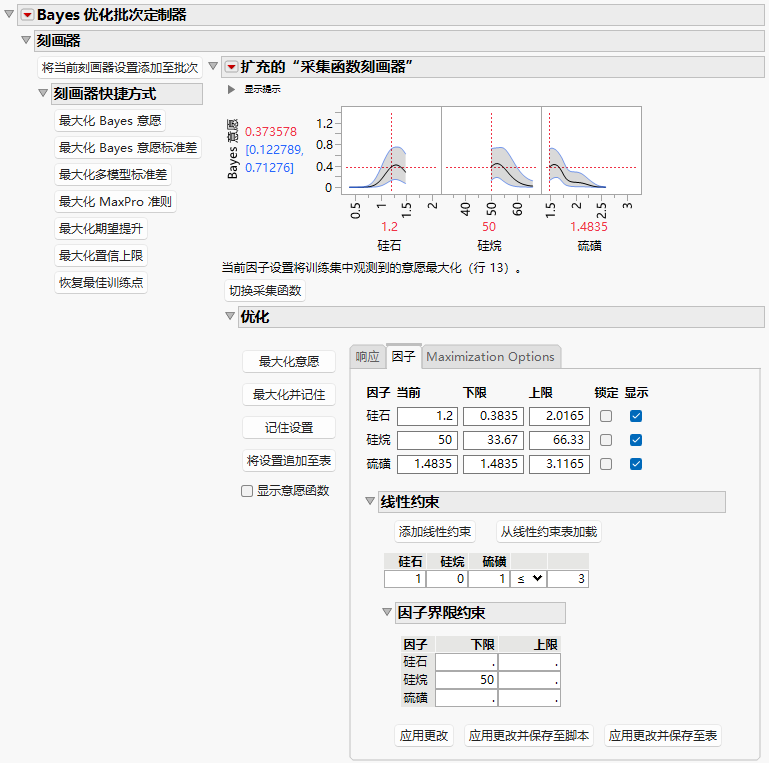Click linear constraint right-hand value 3
Screen dimensions: 769x763
pos(568,579)
